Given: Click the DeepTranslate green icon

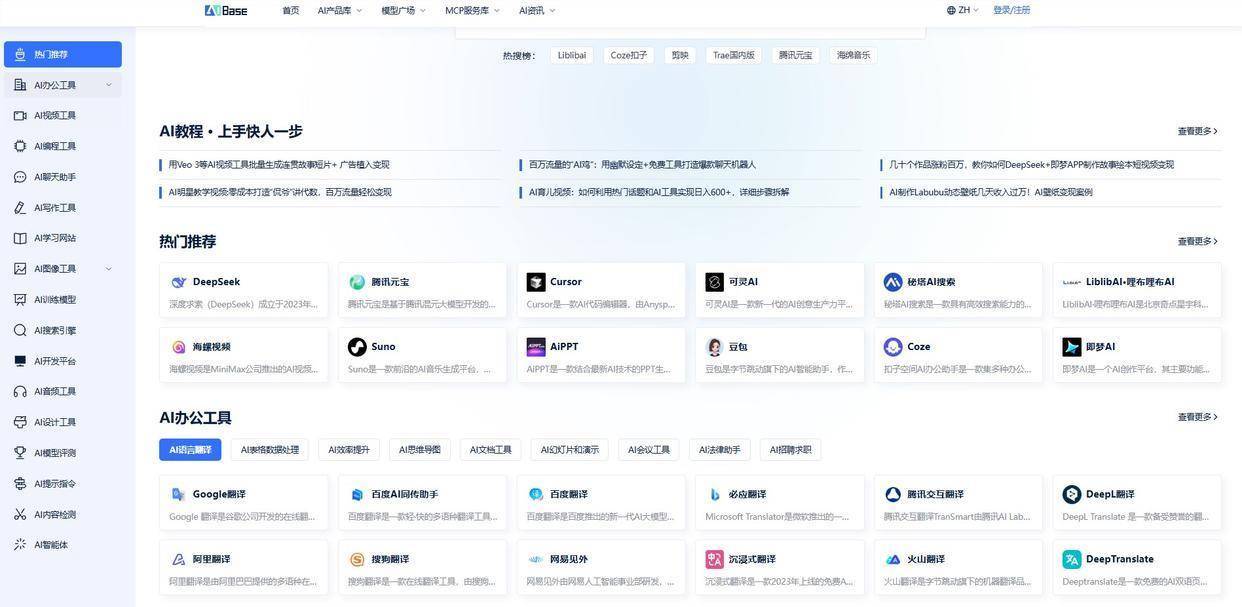Looking at the screenshot, I should coord(1072,559).
